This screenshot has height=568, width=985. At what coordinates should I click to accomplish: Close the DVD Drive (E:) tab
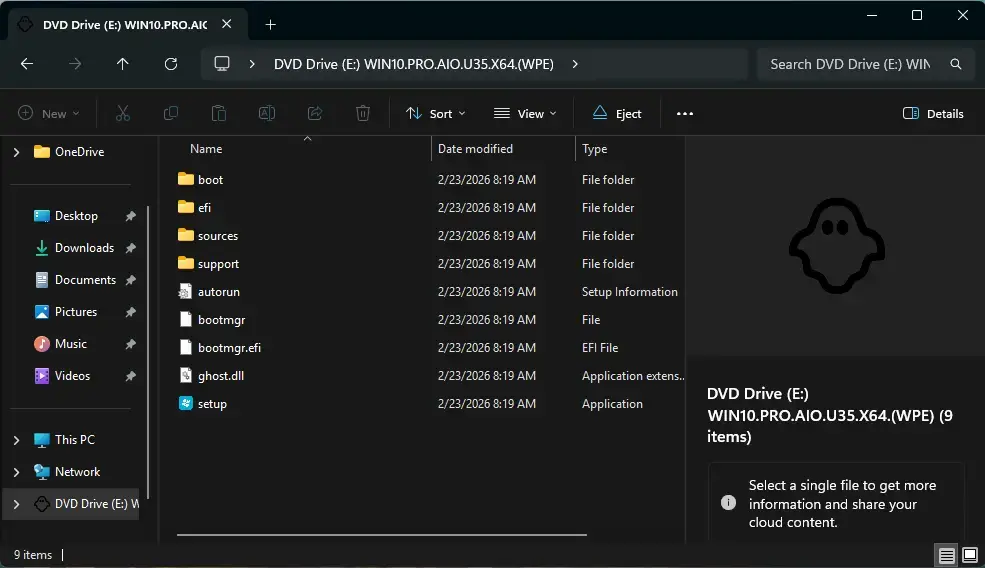coord(227,24)
